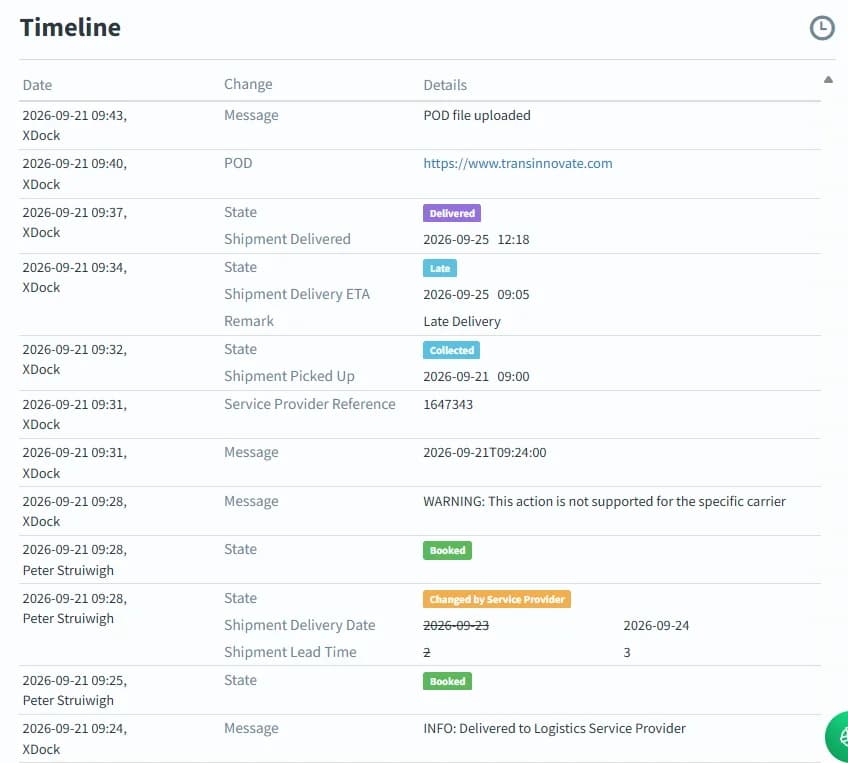Open the transinnovate.com POD link

point(518,163)
